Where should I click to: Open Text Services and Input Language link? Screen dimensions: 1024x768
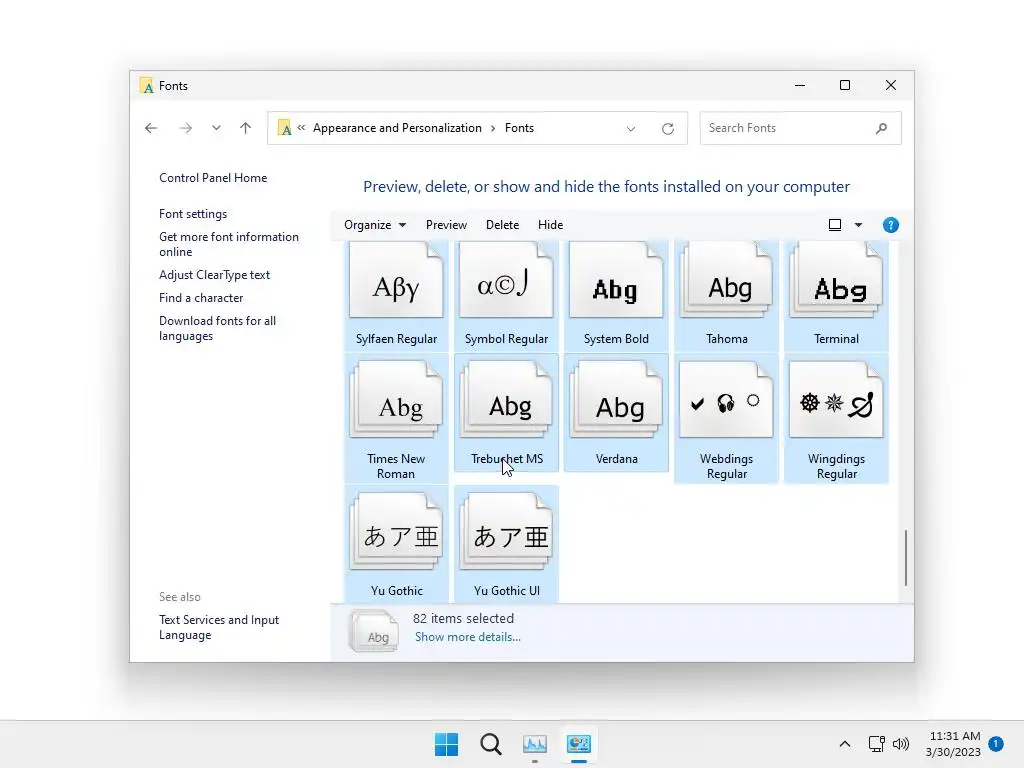(x=219, y=627)
